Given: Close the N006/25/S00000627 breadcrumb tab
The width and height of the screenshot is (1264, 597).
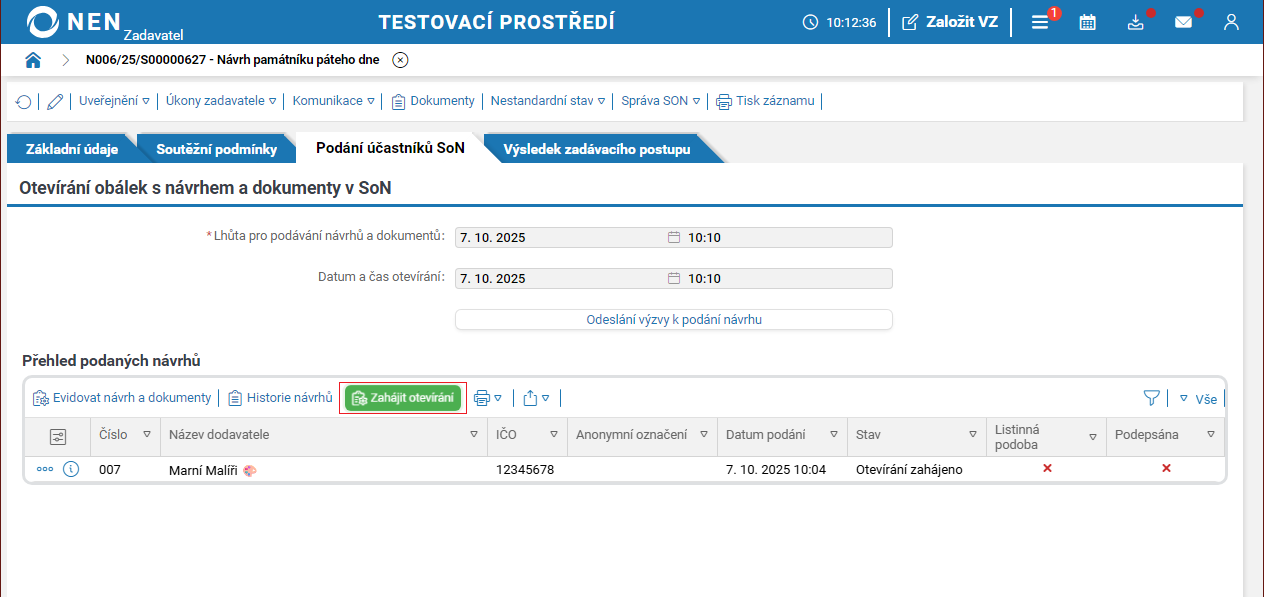Looking at the screenshot, I should (400, 60).
